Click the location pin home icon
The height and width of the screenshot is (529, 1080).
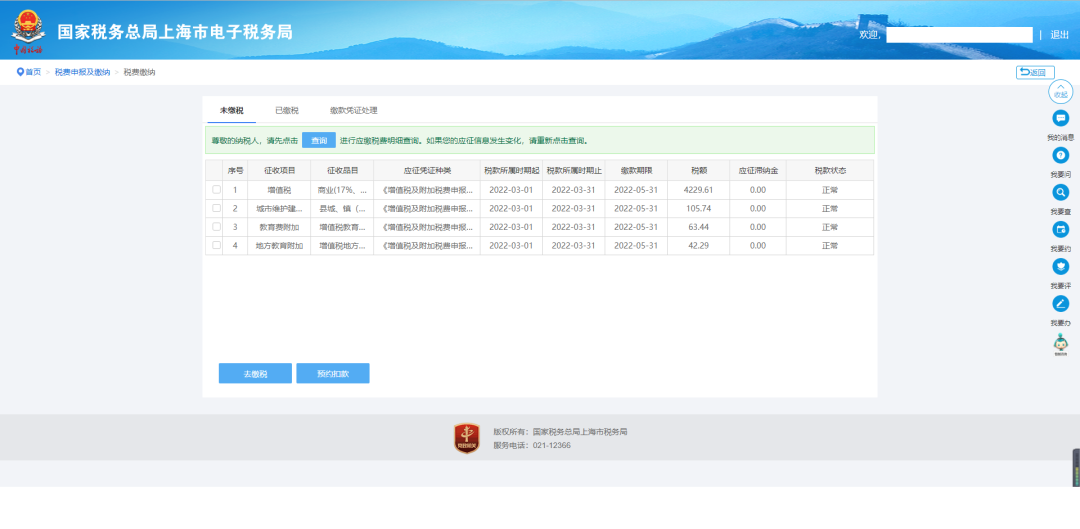click(20, 72)
